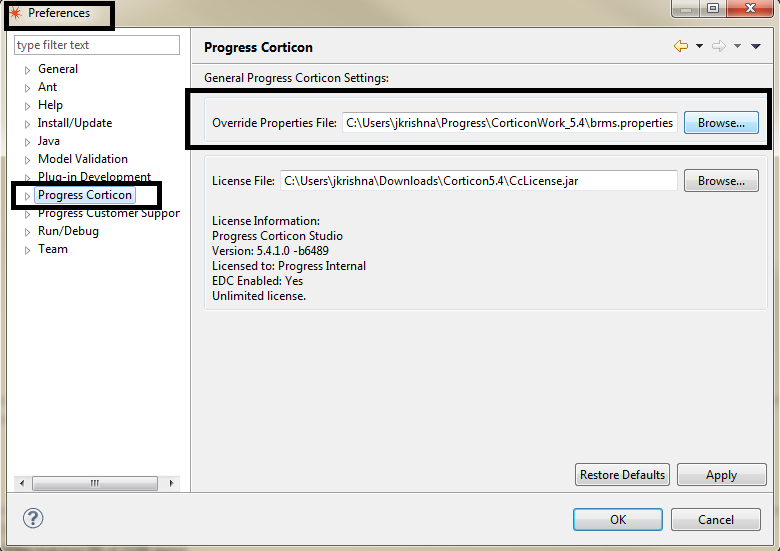The width and height of the screenshot is (780, 551).
Task: Cancel the Preferences dialog
Action: (715, 519)
